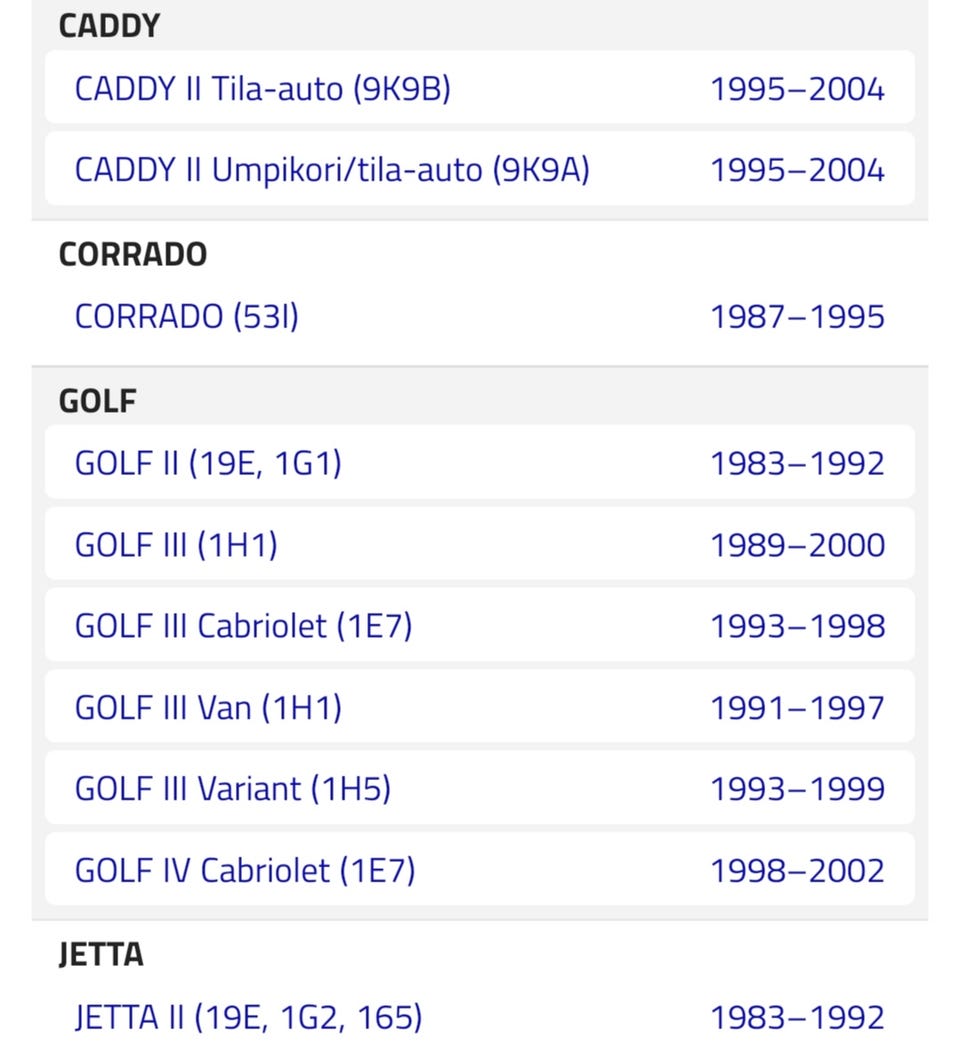Click the 1987–1995 year range

(x=797, y=317)
